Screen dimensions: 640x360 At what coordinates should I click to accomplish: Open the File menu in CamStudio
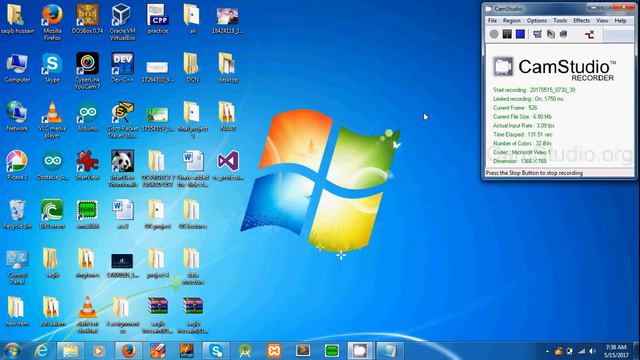(x=492, y=20)
